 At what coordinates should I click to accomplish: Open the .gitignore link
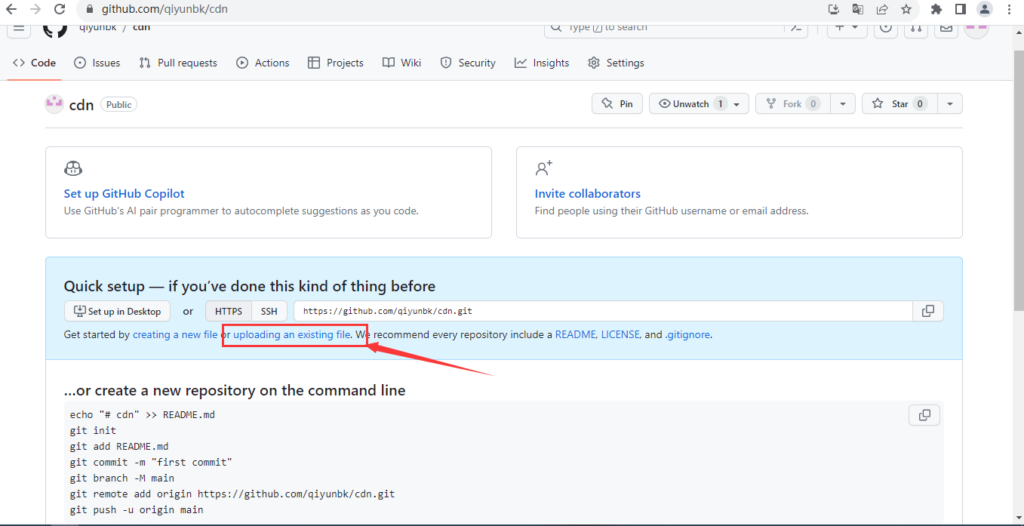pyautogui.click(x=687, y=335)
